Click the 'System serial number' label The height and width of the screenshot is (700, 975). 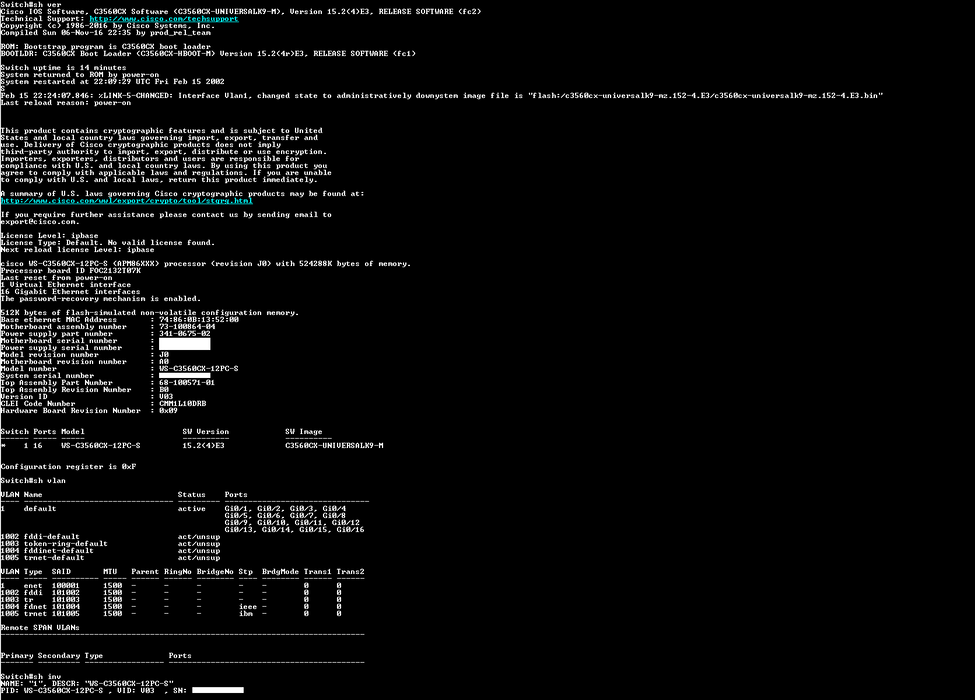tap(47, 375)
